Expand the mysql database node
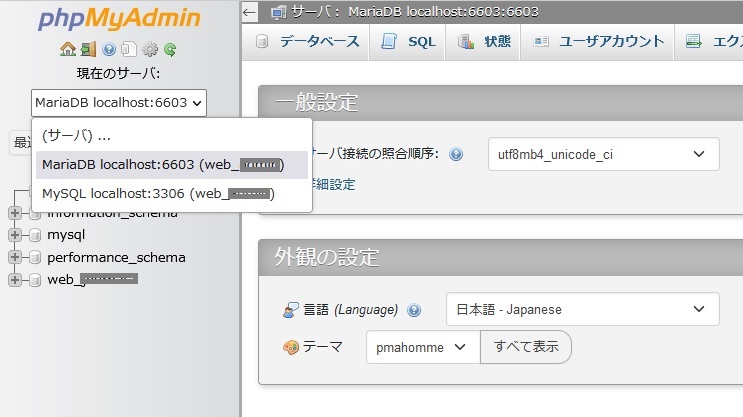 [x=15, y=235]
